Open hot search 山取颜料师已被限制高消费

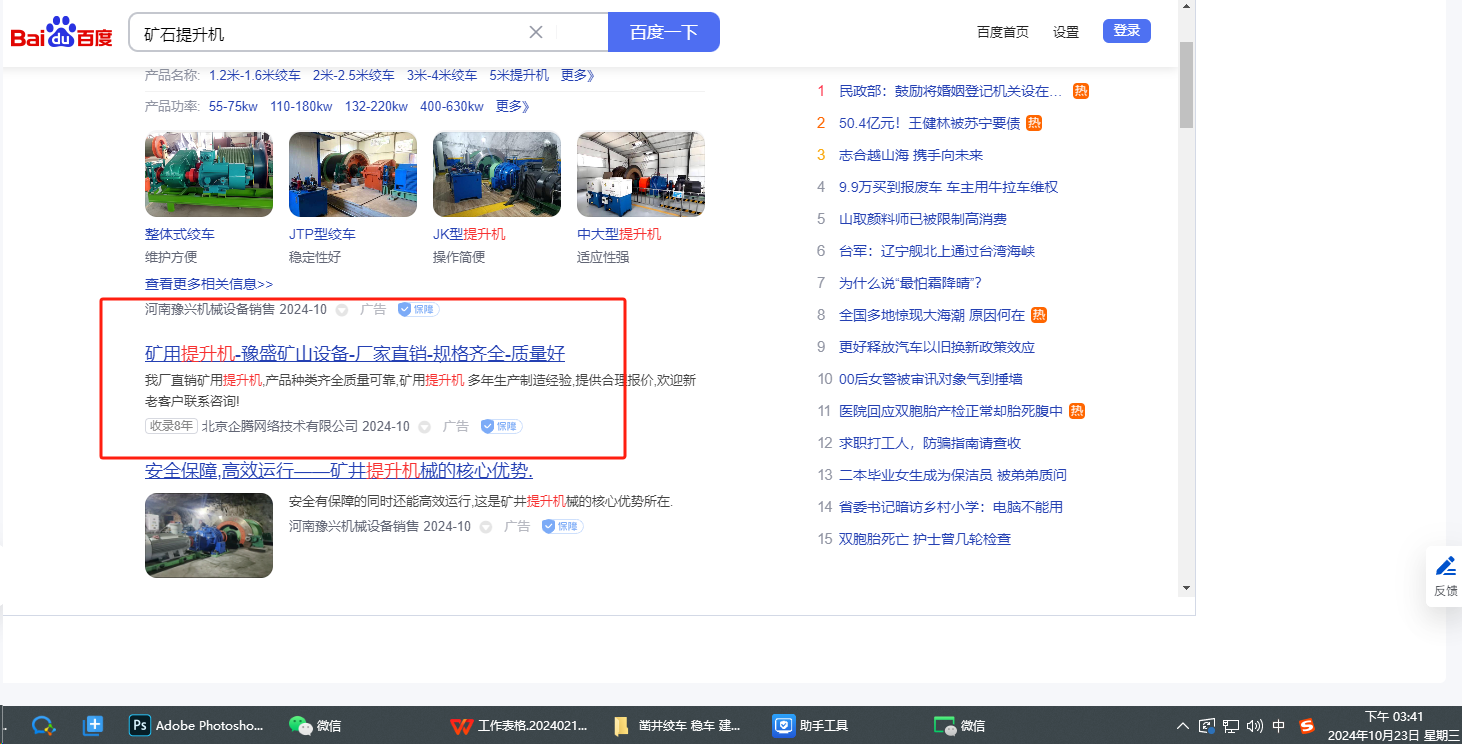pos(923,219)
